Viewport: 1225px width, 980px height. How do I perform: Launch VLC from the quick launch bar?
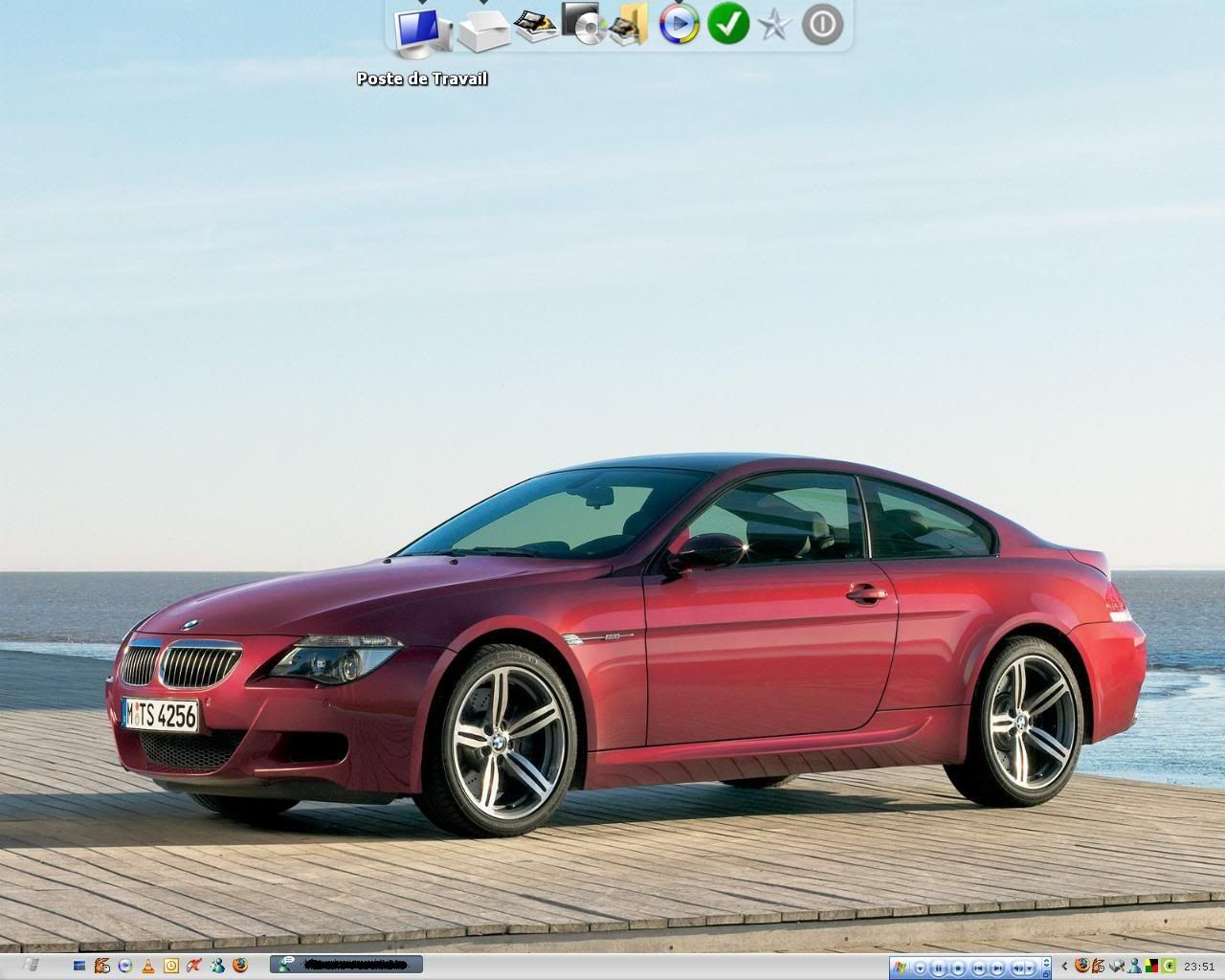(x=148, y=966)
